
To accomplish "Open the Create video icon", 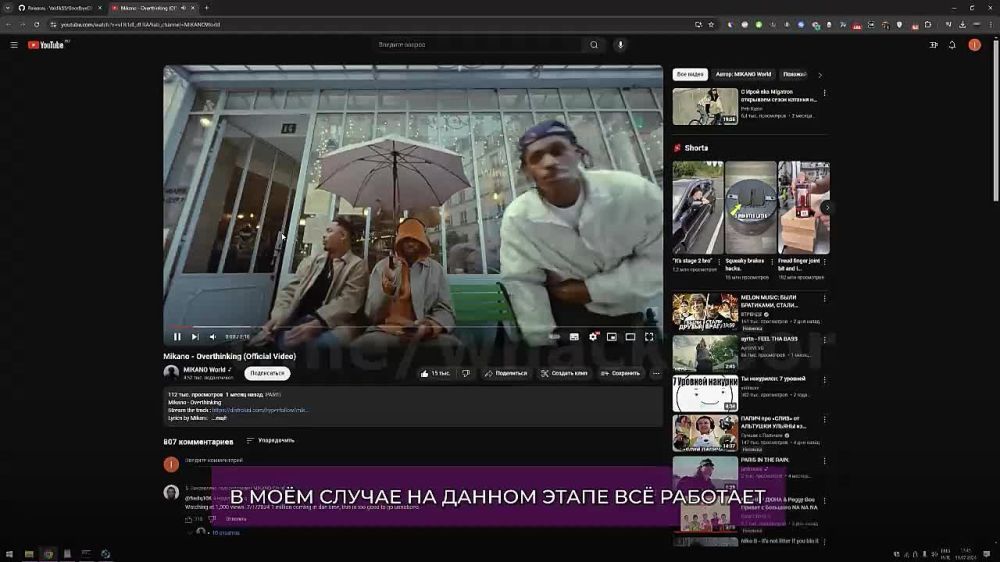I will point(933,45).
